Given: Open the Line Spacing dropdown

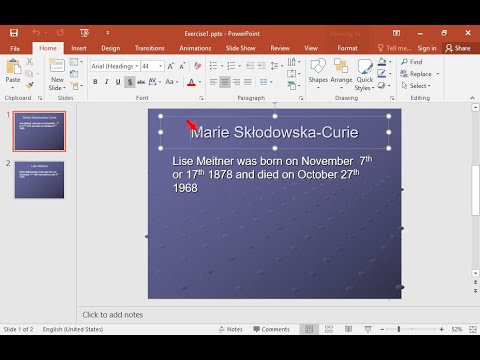Looking at the screenshot, I should (277, 66).
